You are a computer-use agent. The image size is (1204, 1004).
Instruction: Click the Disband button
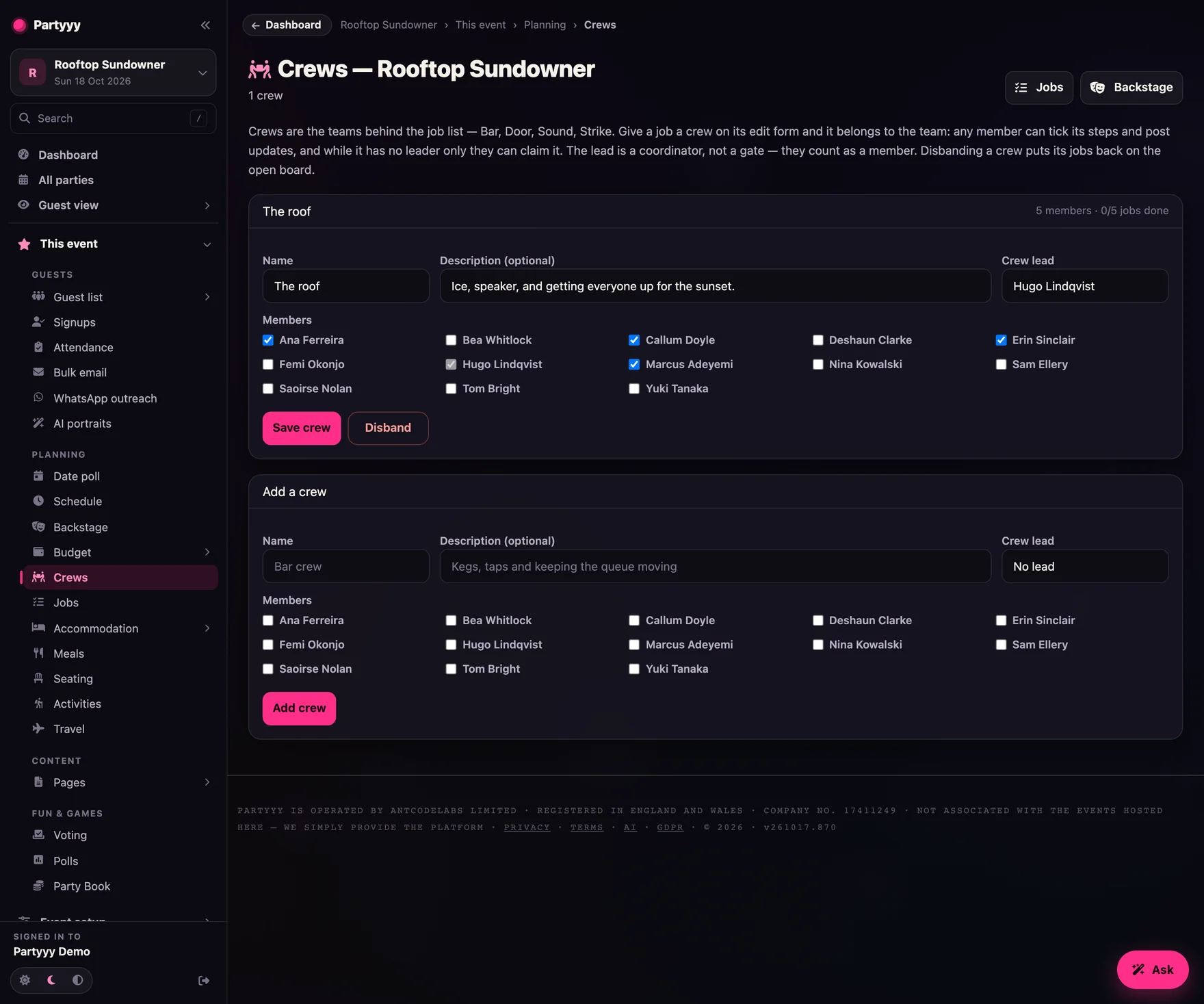tap(388, 428)
